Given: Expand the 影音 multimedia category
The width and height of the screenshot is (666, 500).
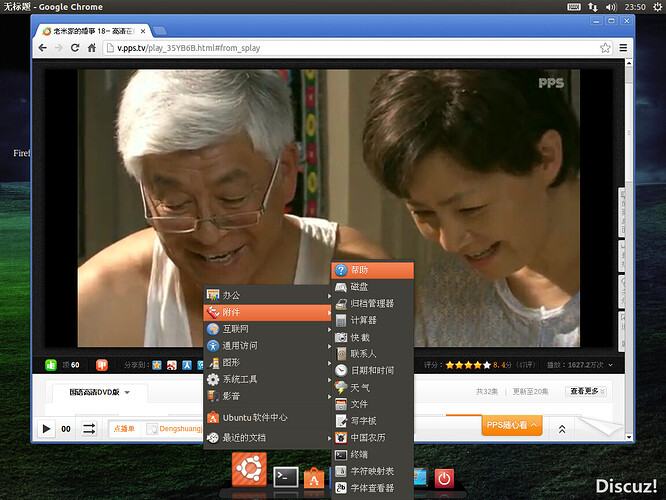Looking at the screenshot, I should coord(268,396).
